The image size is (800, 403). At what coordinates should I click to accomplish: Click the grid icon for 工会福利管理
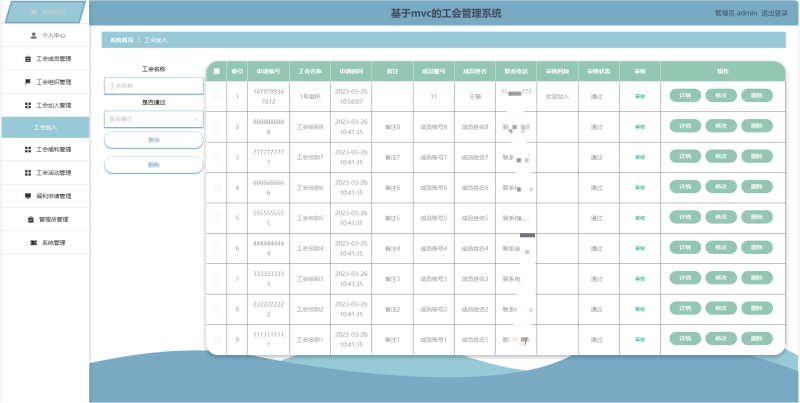point(28,149)
